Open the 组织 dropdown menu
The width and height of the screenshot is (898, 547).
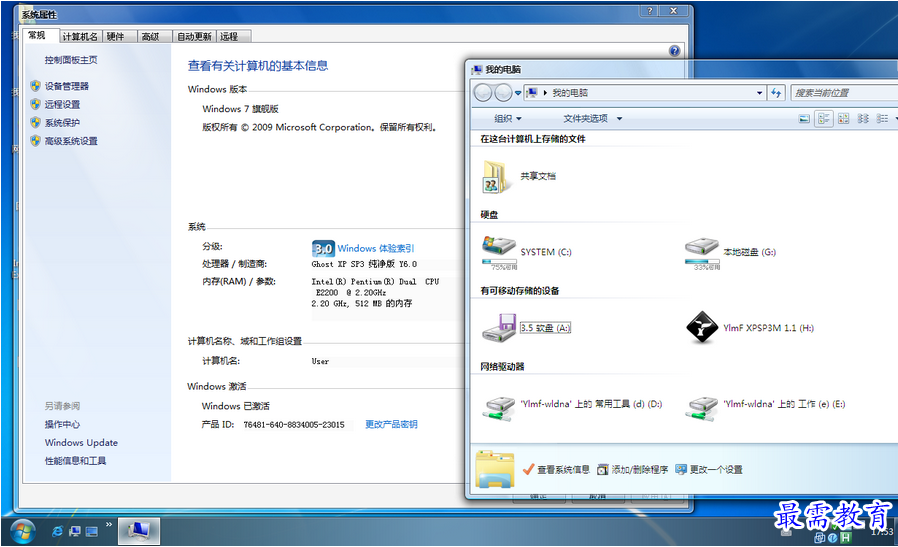(508, 119)
